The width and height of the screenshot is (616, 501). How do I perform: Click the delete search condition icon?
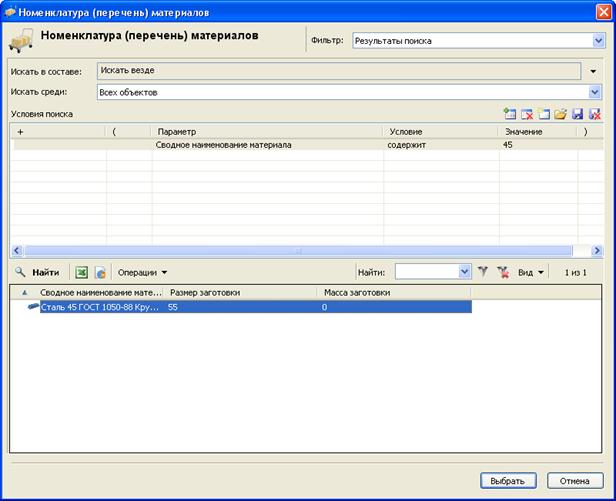528,115
